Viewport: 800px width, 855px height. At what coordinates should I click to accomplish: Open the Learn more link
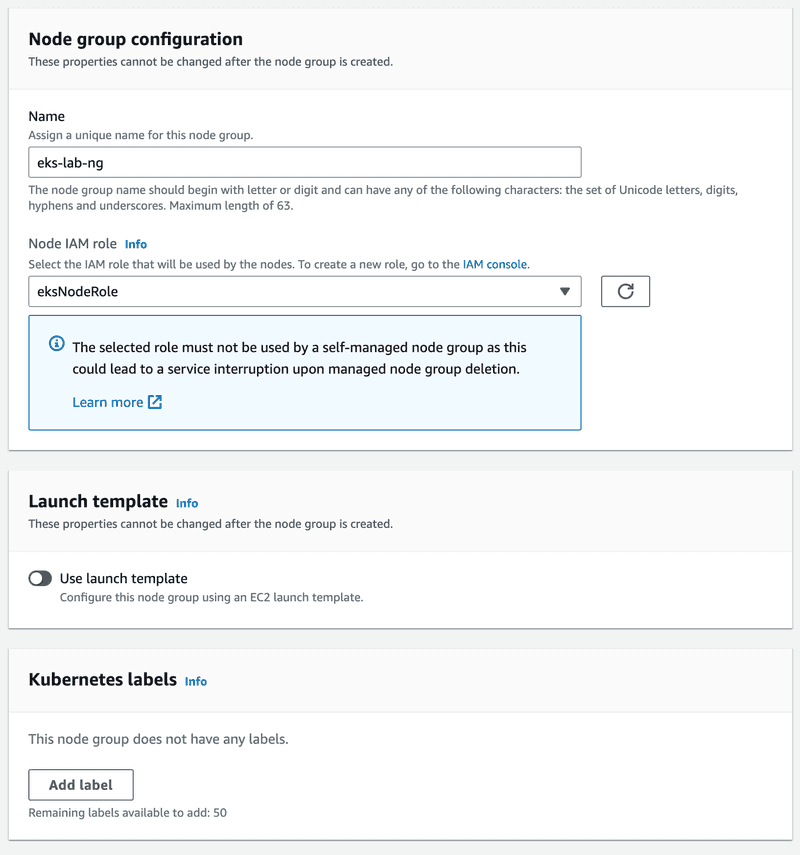[107, 402]
